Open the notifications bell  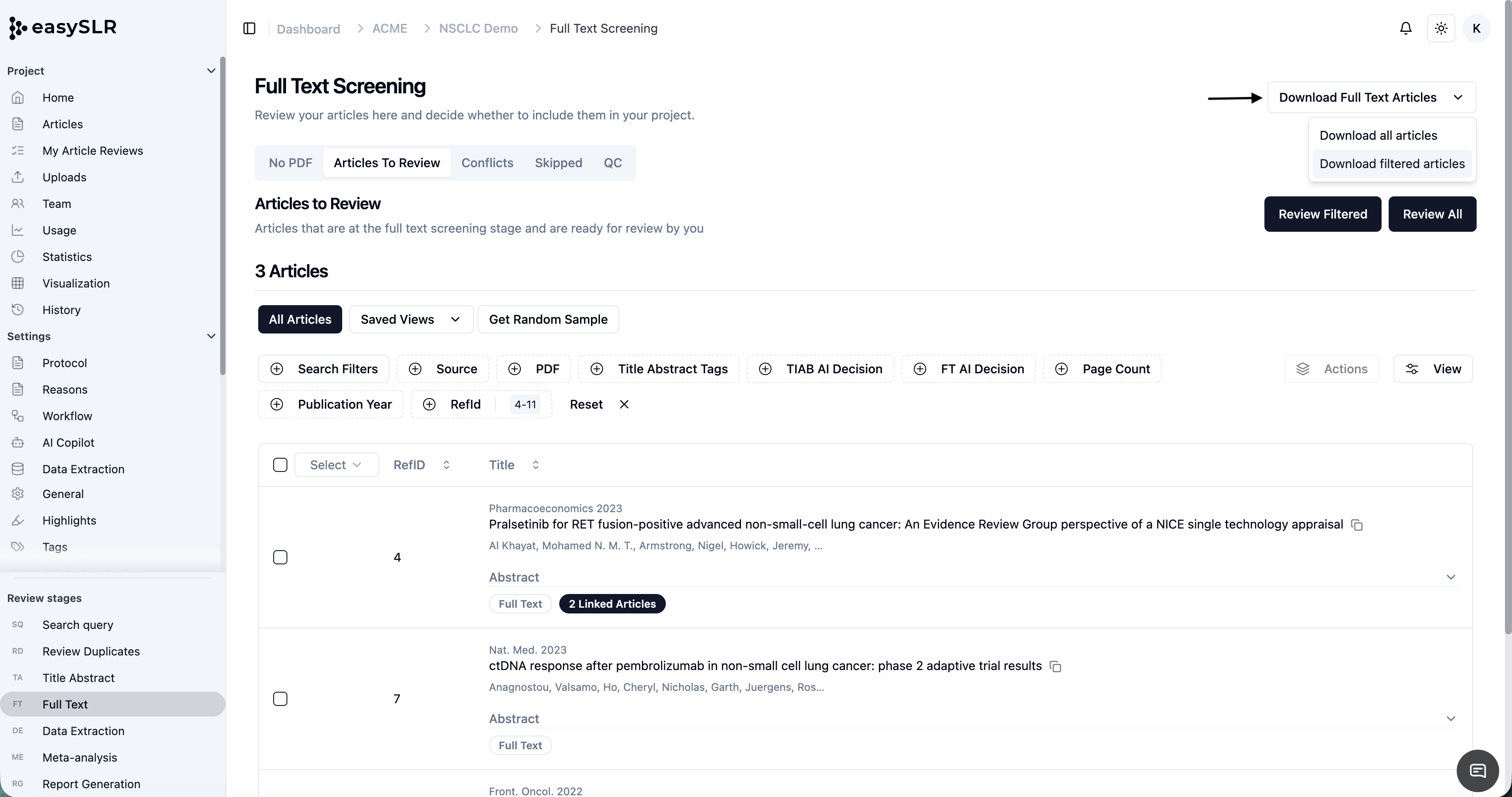point(1405,28)
